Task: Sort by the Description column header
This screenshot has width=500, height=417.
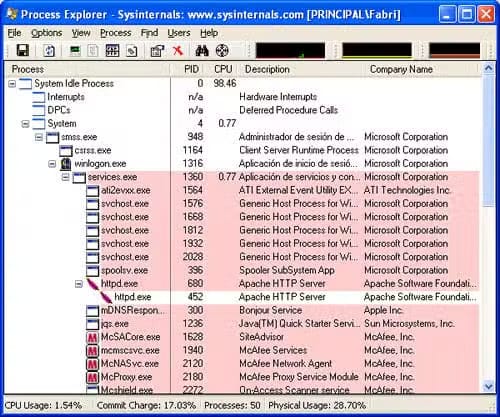Action: click(x=300, y=69)
